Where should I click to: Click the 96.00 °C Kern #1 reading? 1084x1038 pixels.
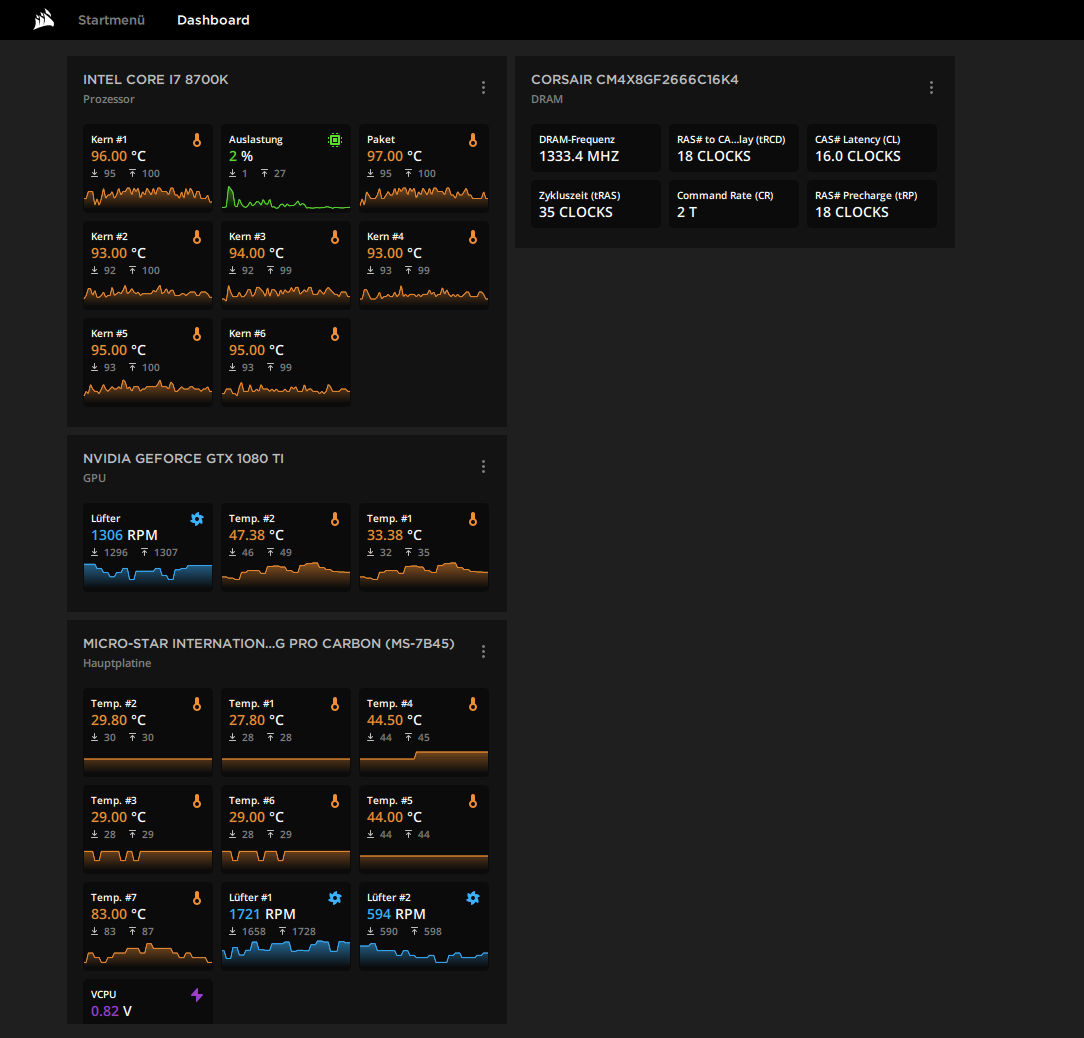click(118, 156)
